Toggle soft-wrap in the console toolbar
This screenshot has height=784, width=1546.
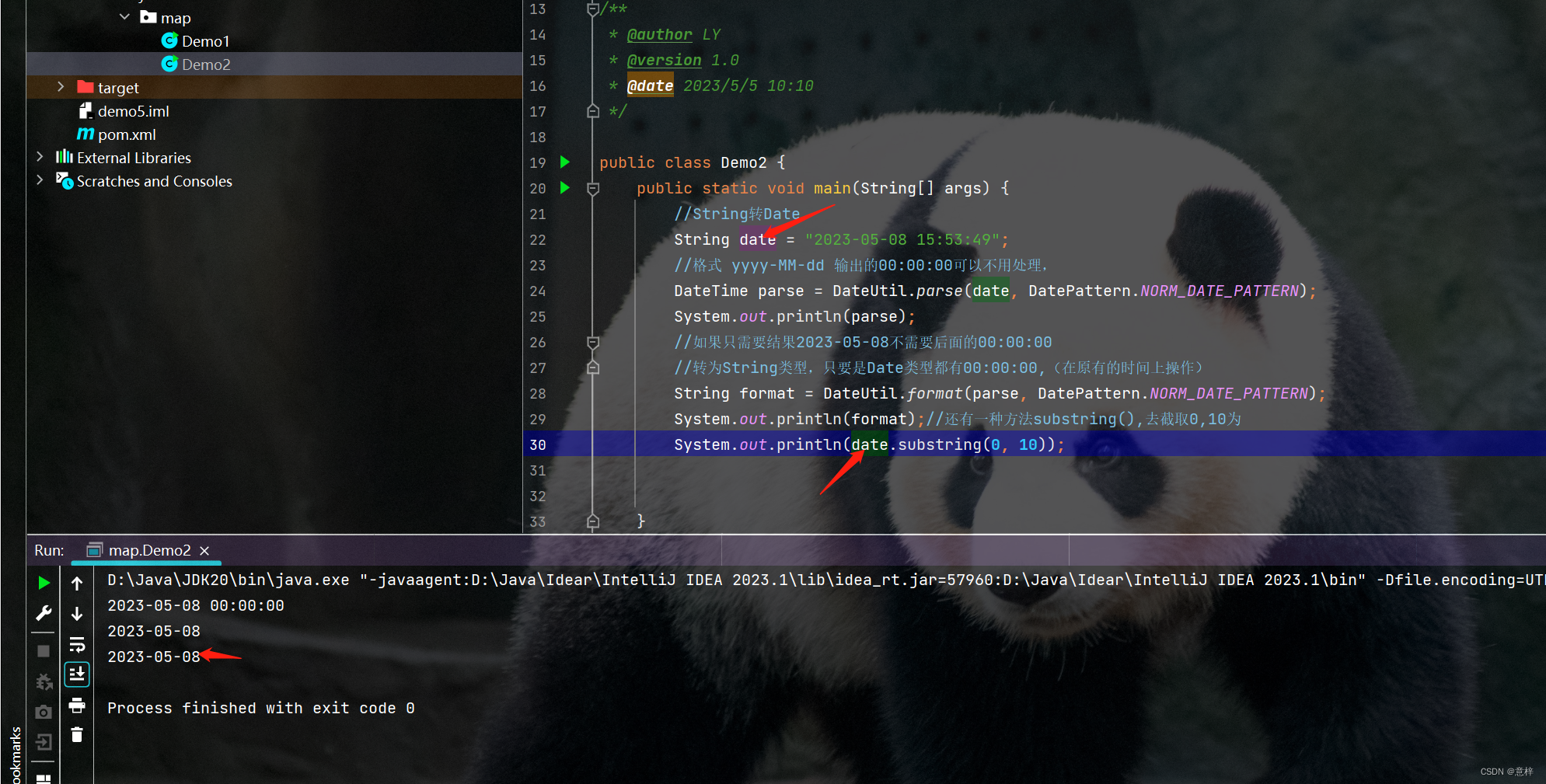(77, 644)
